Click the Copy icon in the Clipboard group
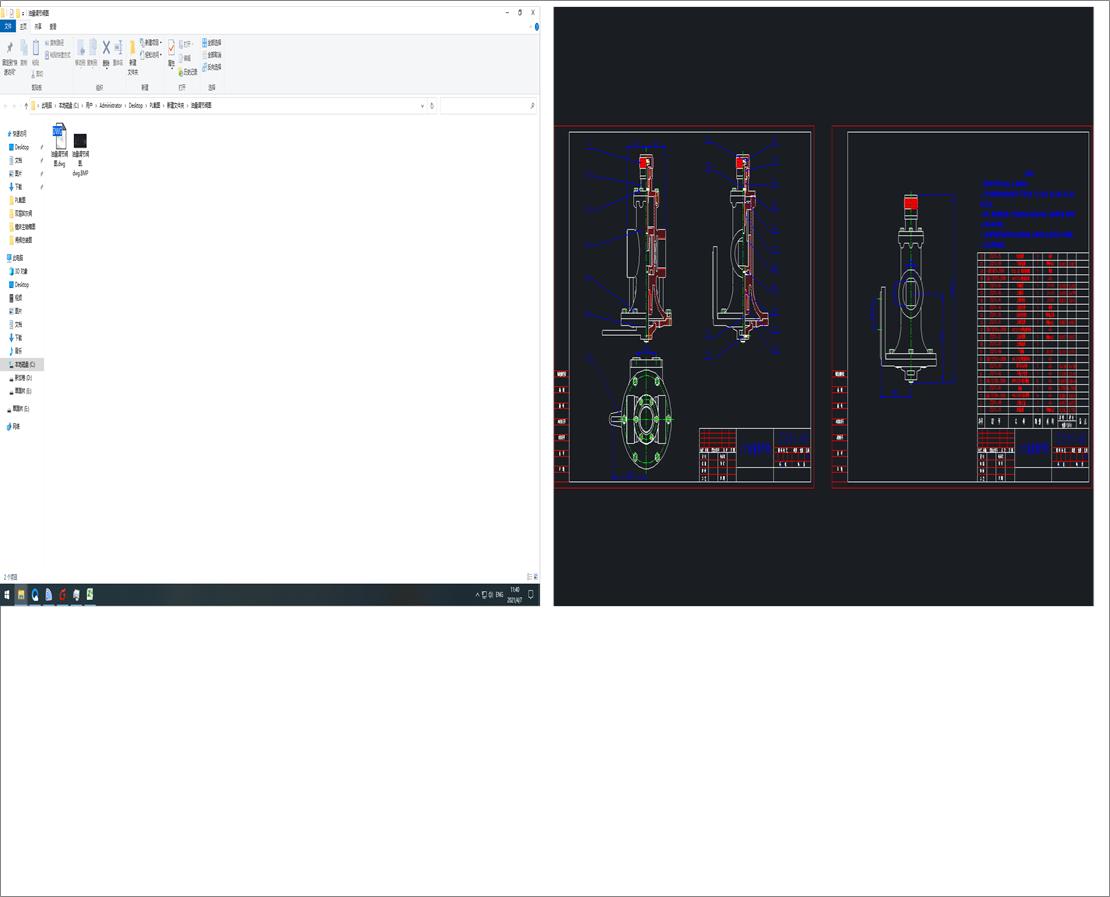The image size is (1110, 897). click(x=23, y=48)
